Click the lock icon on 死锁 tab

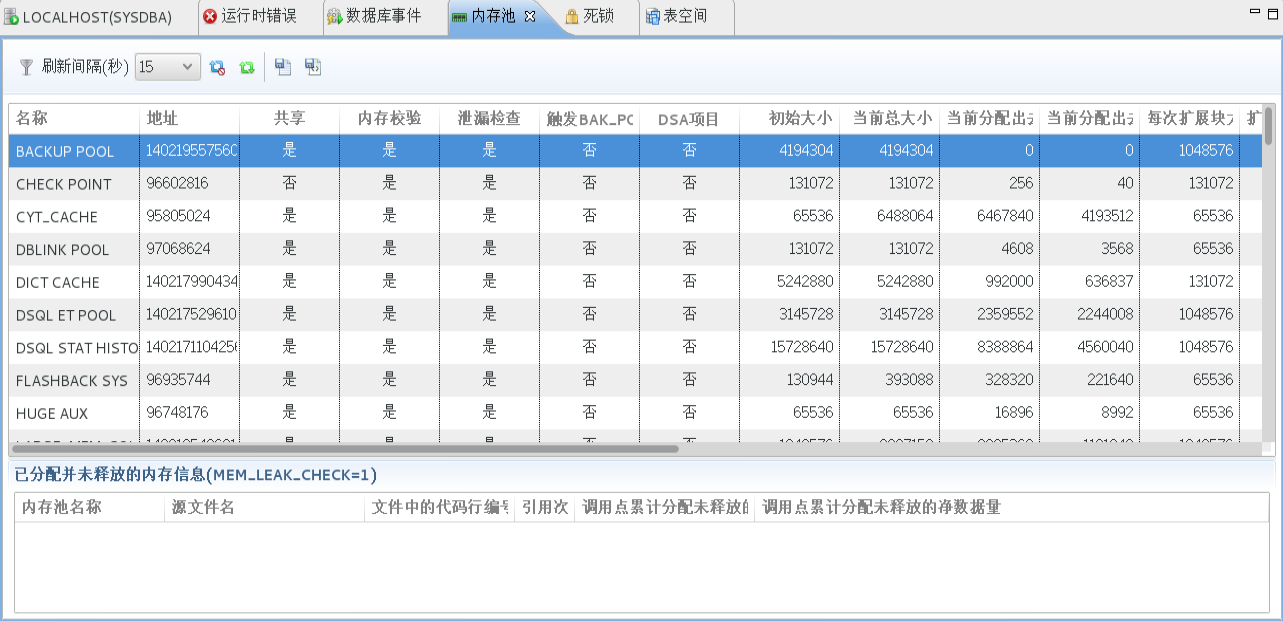(571, 16)
